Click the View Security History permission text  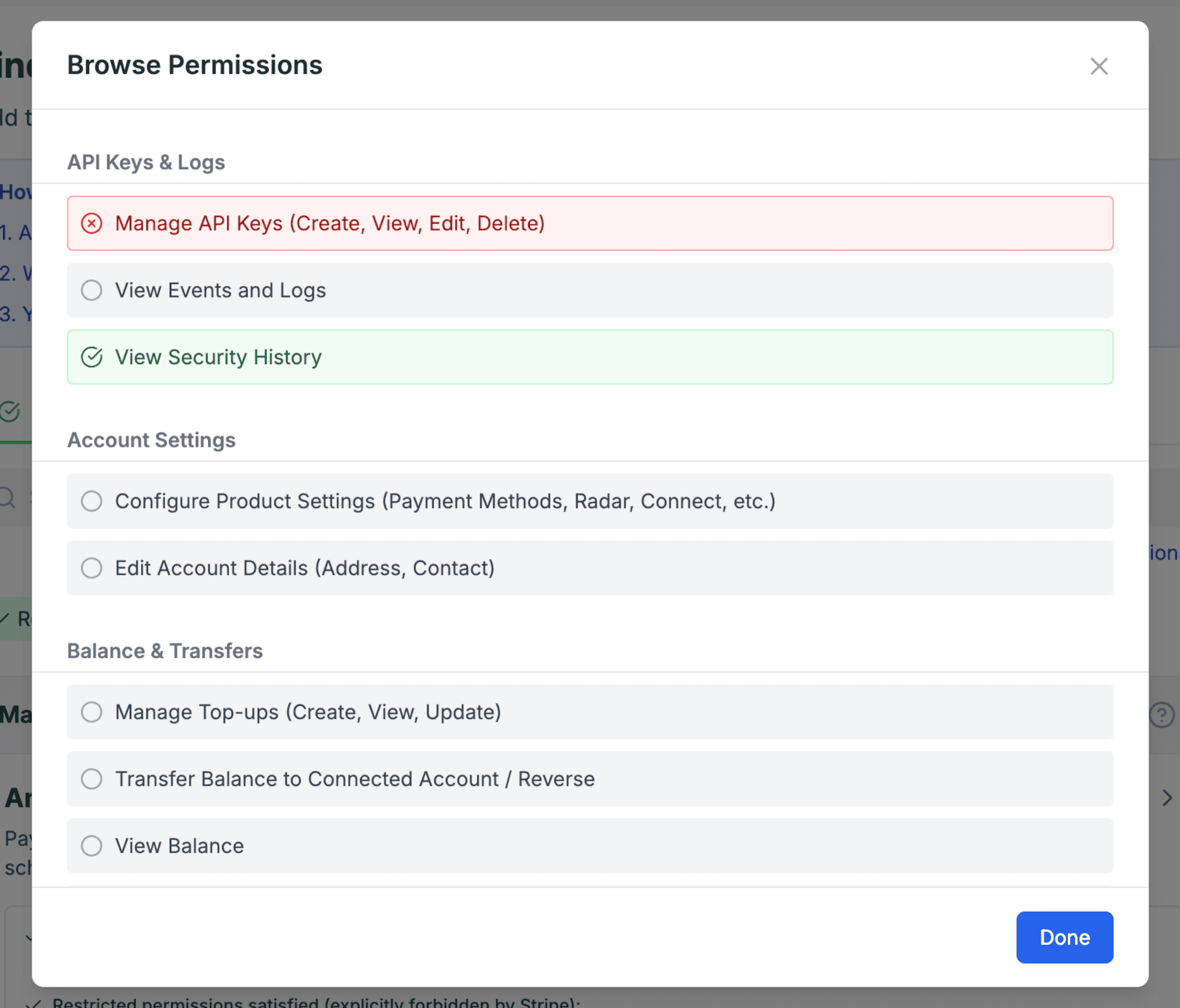pyautogui.click(x=218, y=357)
